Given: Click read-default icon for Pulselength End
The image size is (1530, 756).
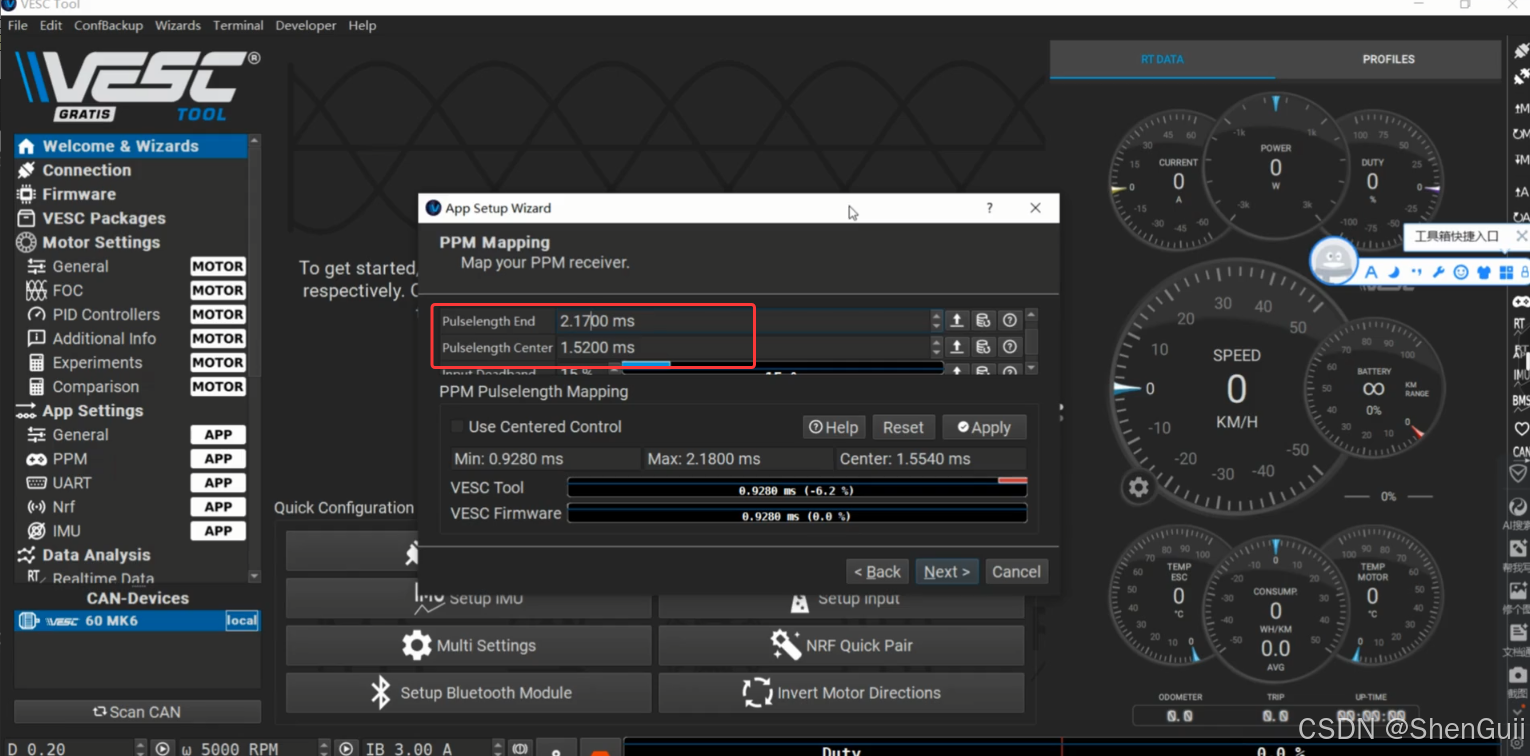Looking at the screenshot, I should click(x=983, y=320).
